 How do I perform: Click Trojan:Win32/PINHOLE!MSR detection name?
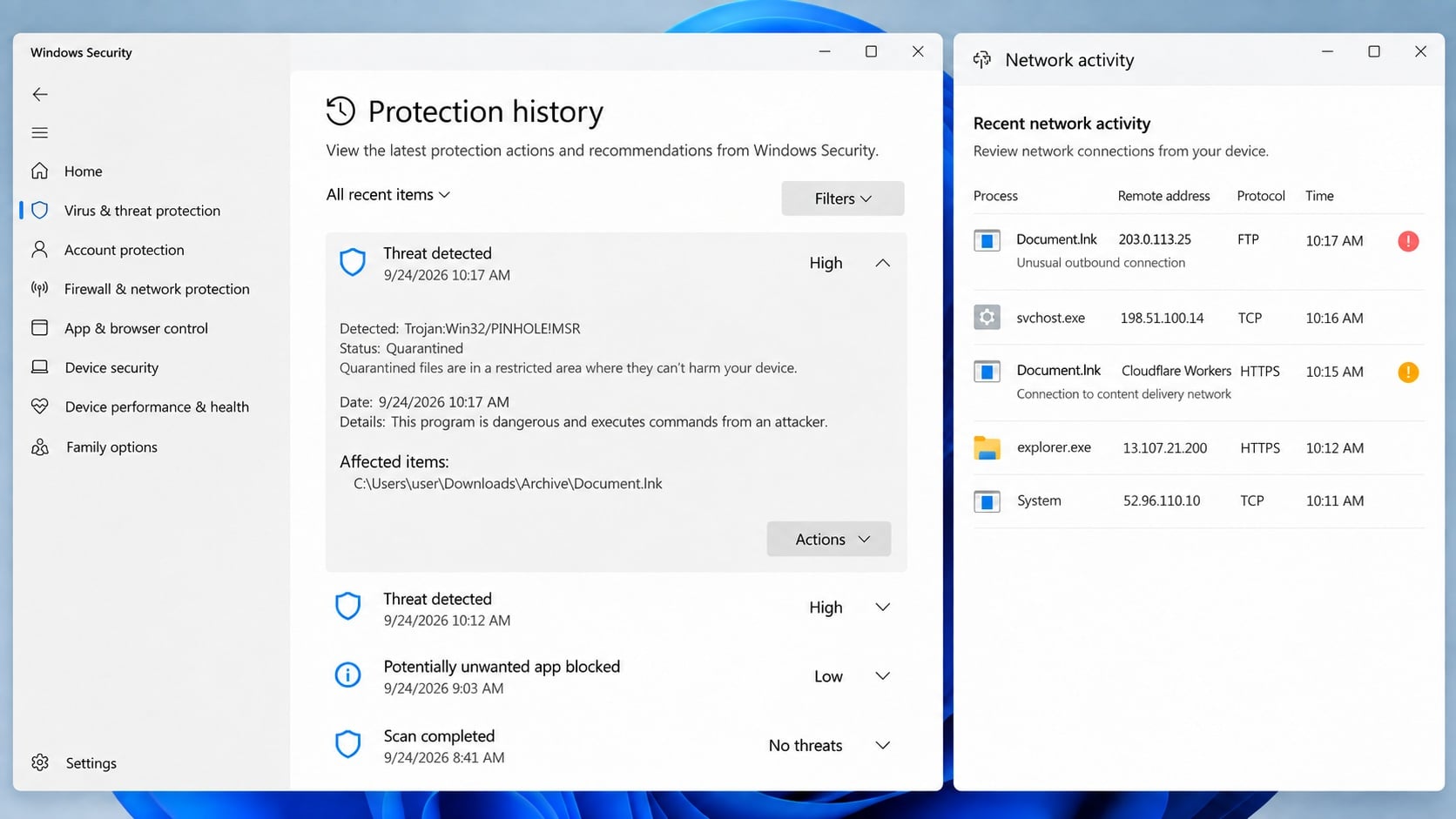point(492,328)
